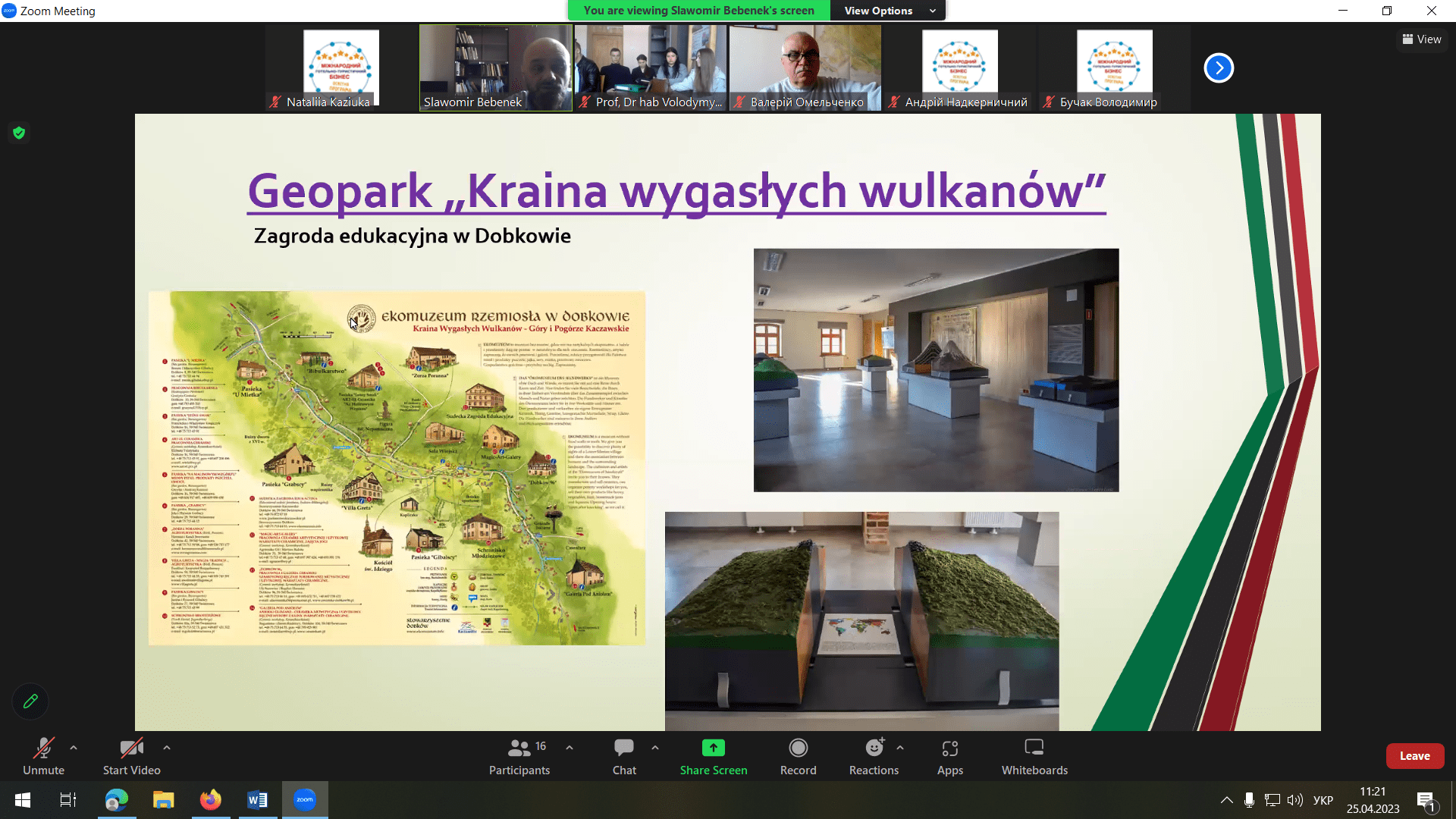Screen dimensions: 1456x819
Task: Open Whiteboards from the toolbar
Action: [1034, 748]
